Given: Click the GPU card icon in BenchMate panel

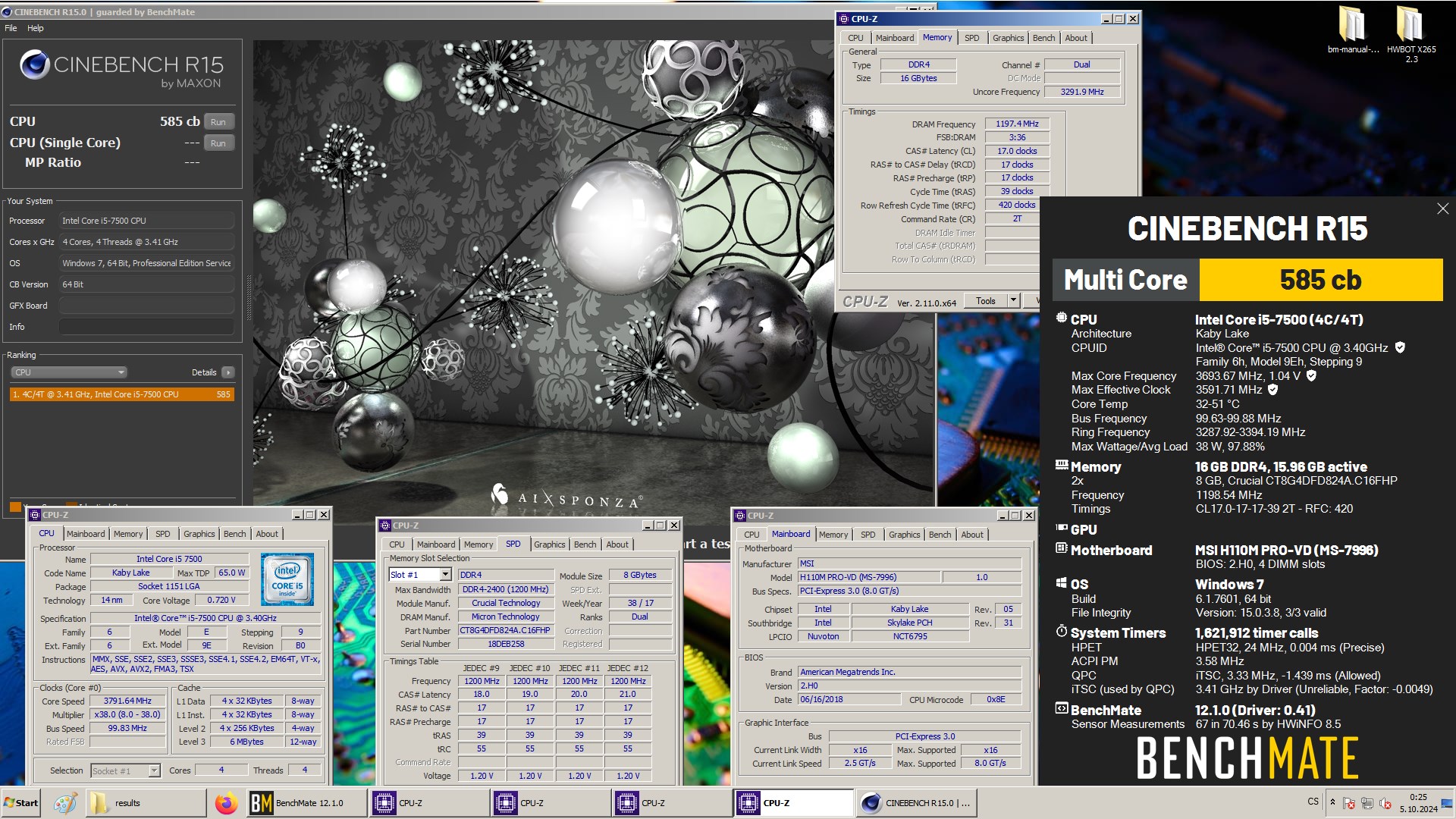Looking at the screenshot, I should (x=1062, y=528).
